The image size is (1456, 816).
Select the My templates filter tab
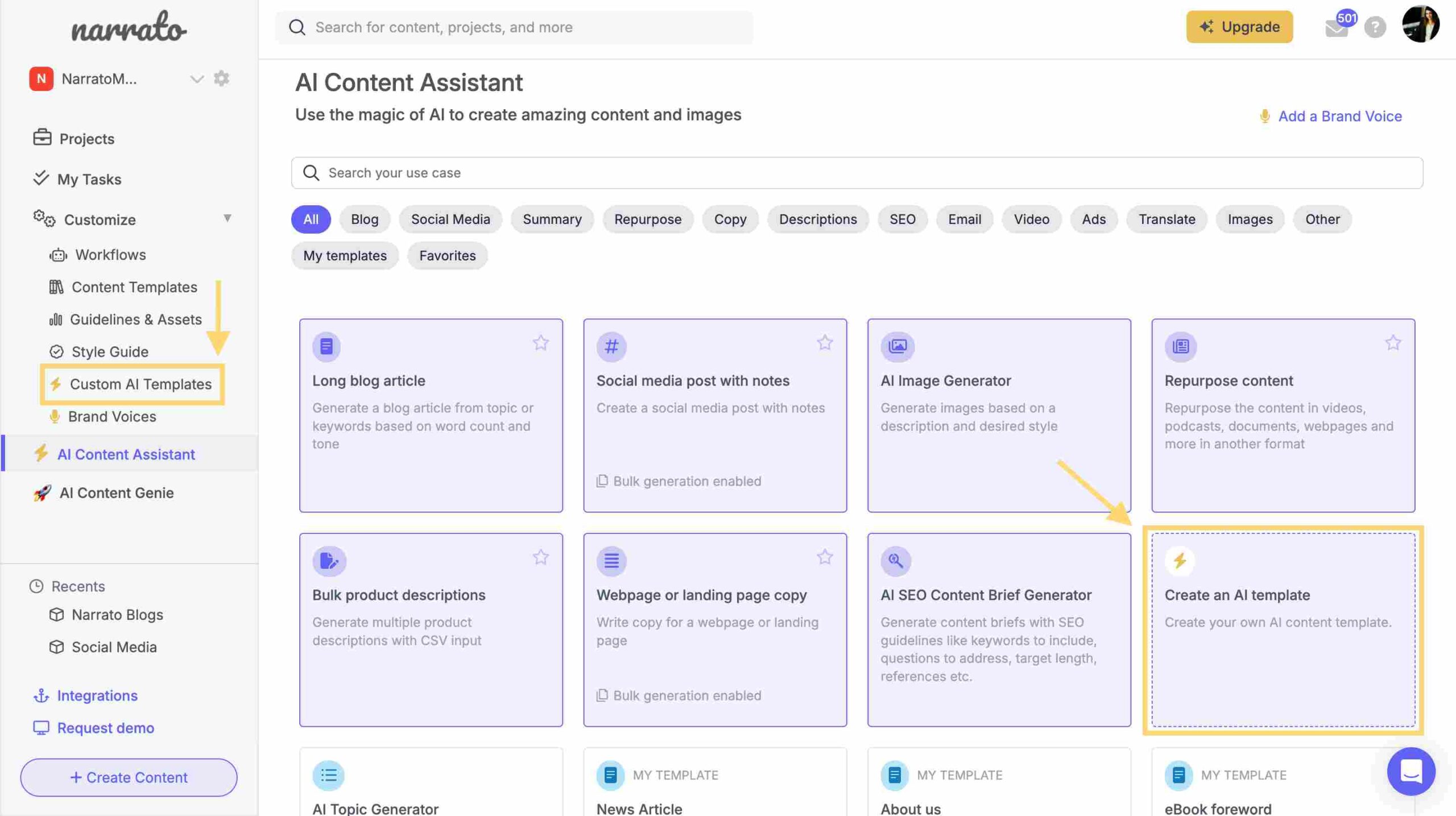point(344,255)
